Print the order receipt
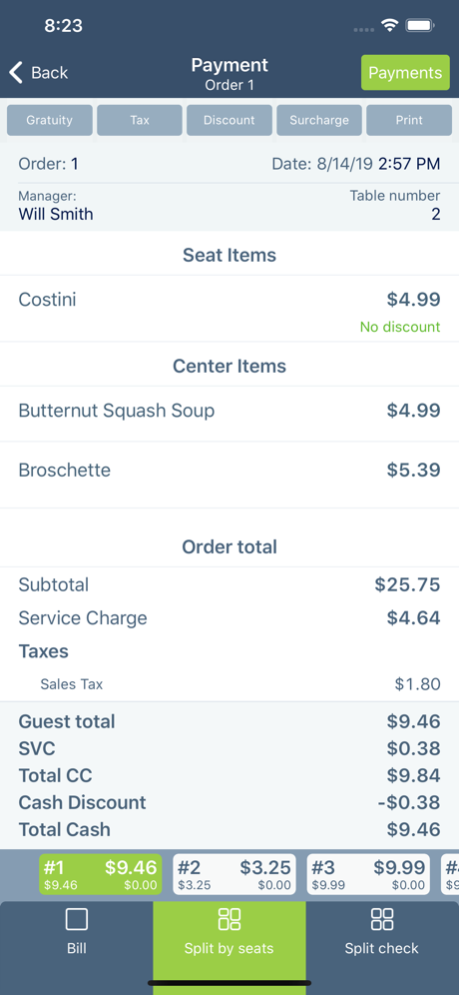 point(409,120)
